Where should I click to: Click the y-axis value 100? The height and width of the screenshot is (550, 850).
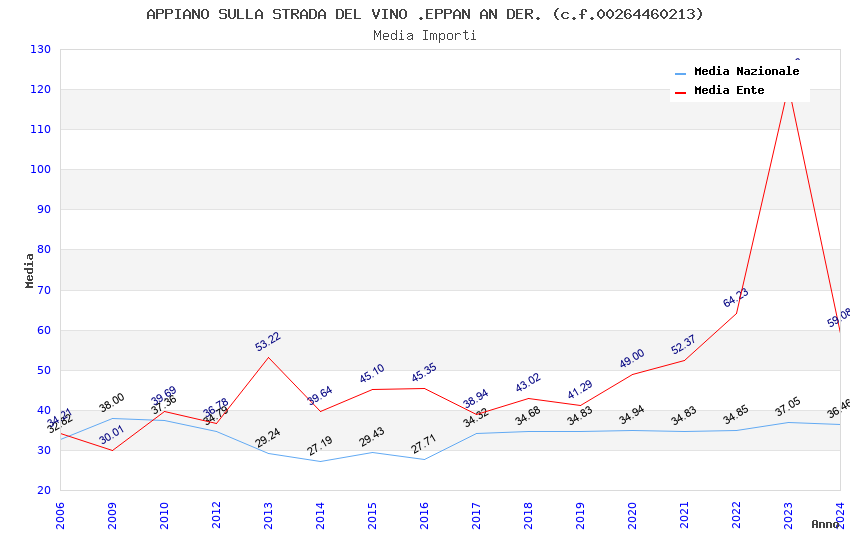(x=41, y=170)
